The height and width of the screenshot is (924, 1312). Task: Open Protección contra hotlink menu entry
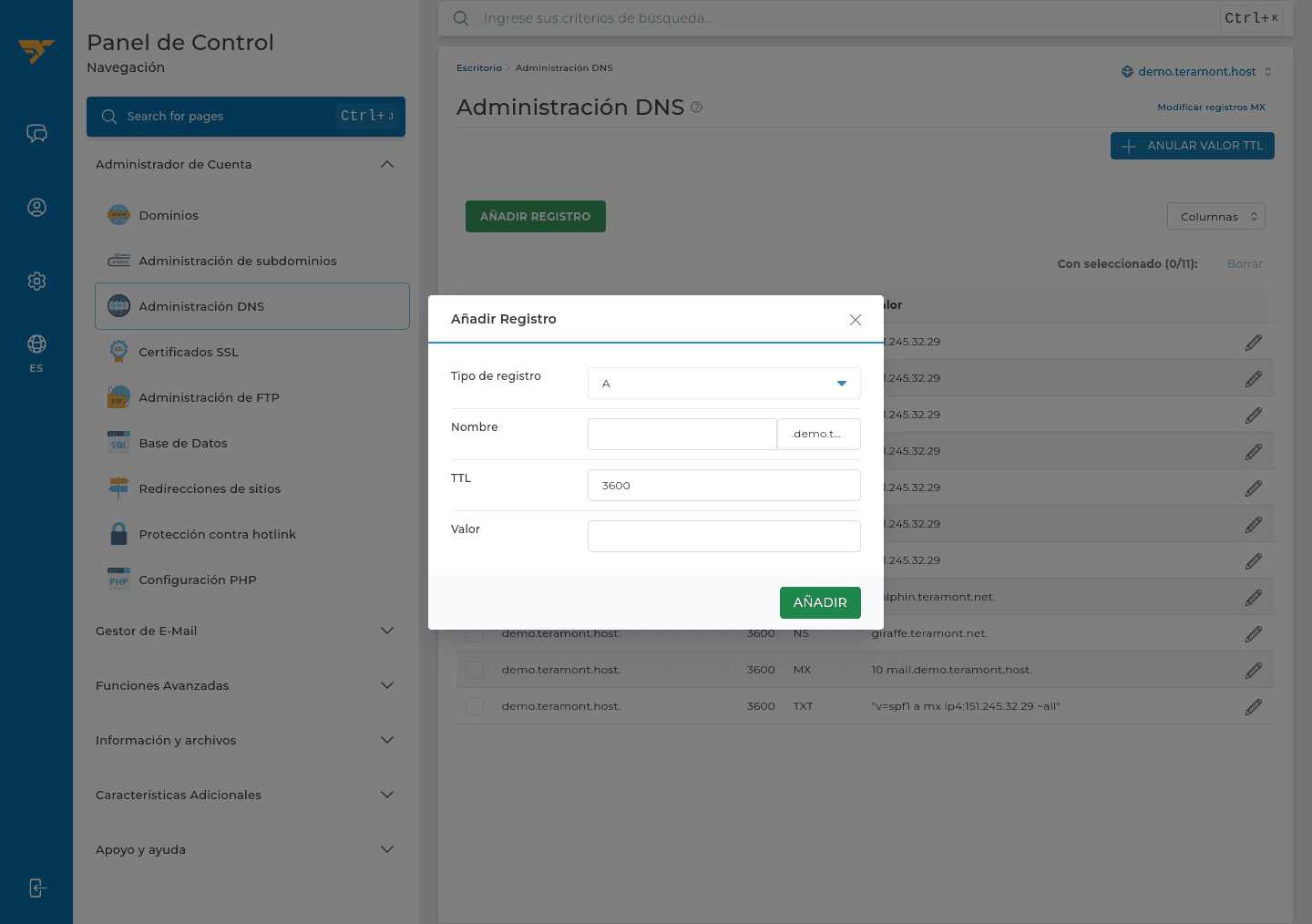[252, 534]
